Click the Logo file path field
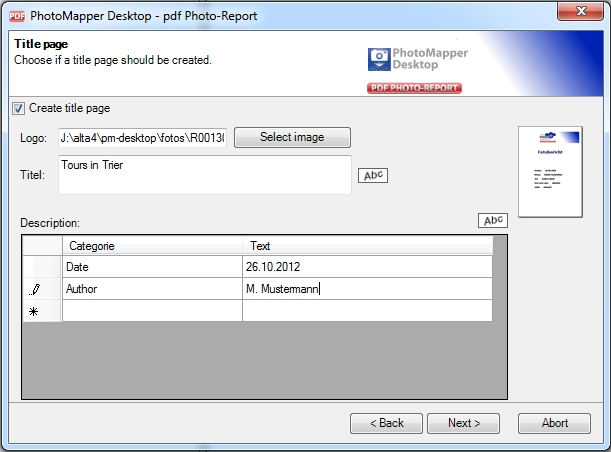 (142, 137)
